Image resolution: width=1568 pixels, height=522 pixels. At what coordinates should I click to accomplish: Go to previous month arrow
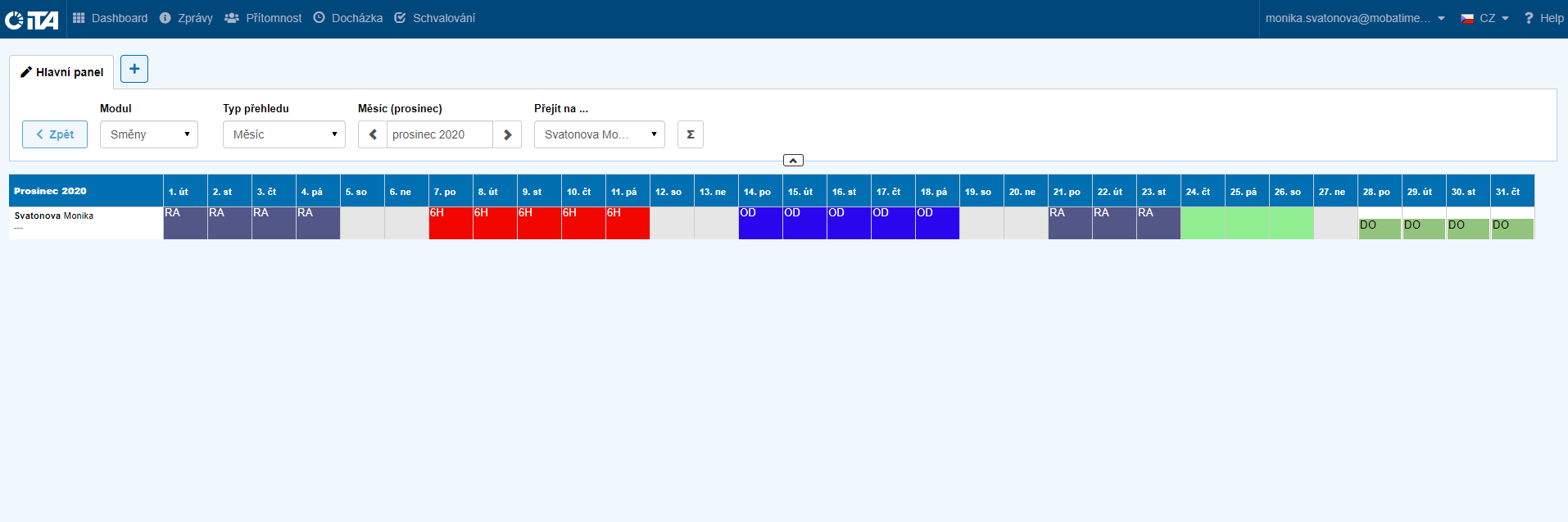coord(373,134)
